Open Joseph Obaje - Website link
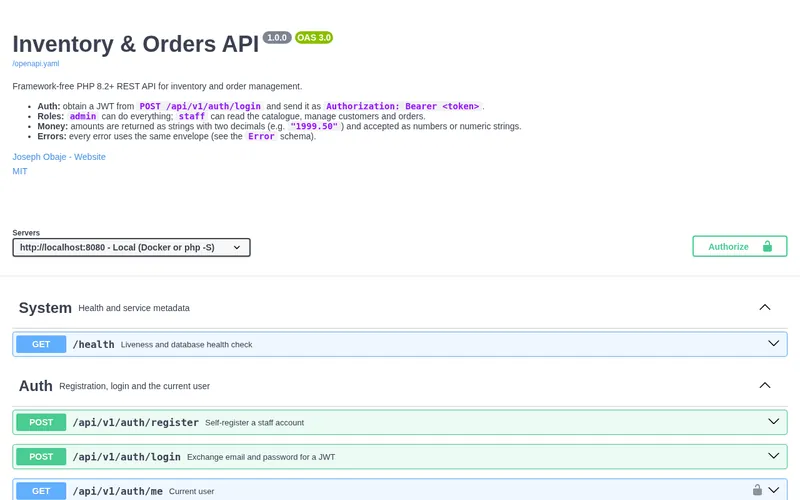Screen dimensions: 800x500 pyautogui.click(x=59, y=157)
